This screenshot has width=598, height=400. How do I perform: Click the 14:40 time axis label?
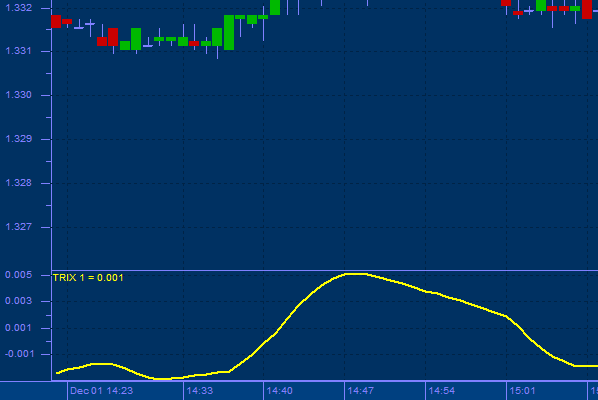pyautogui.click(x=280, y=391)
